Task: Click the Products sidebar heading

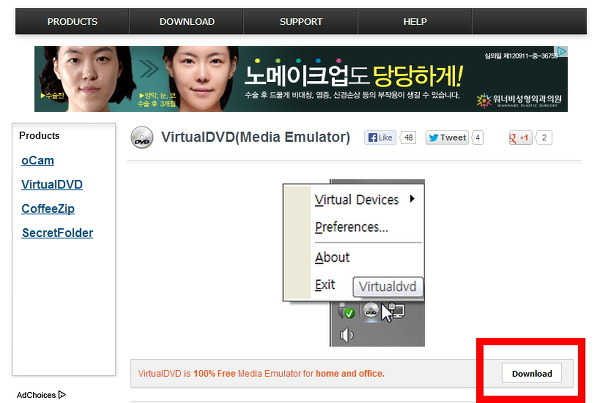Action: coord(39,135)
